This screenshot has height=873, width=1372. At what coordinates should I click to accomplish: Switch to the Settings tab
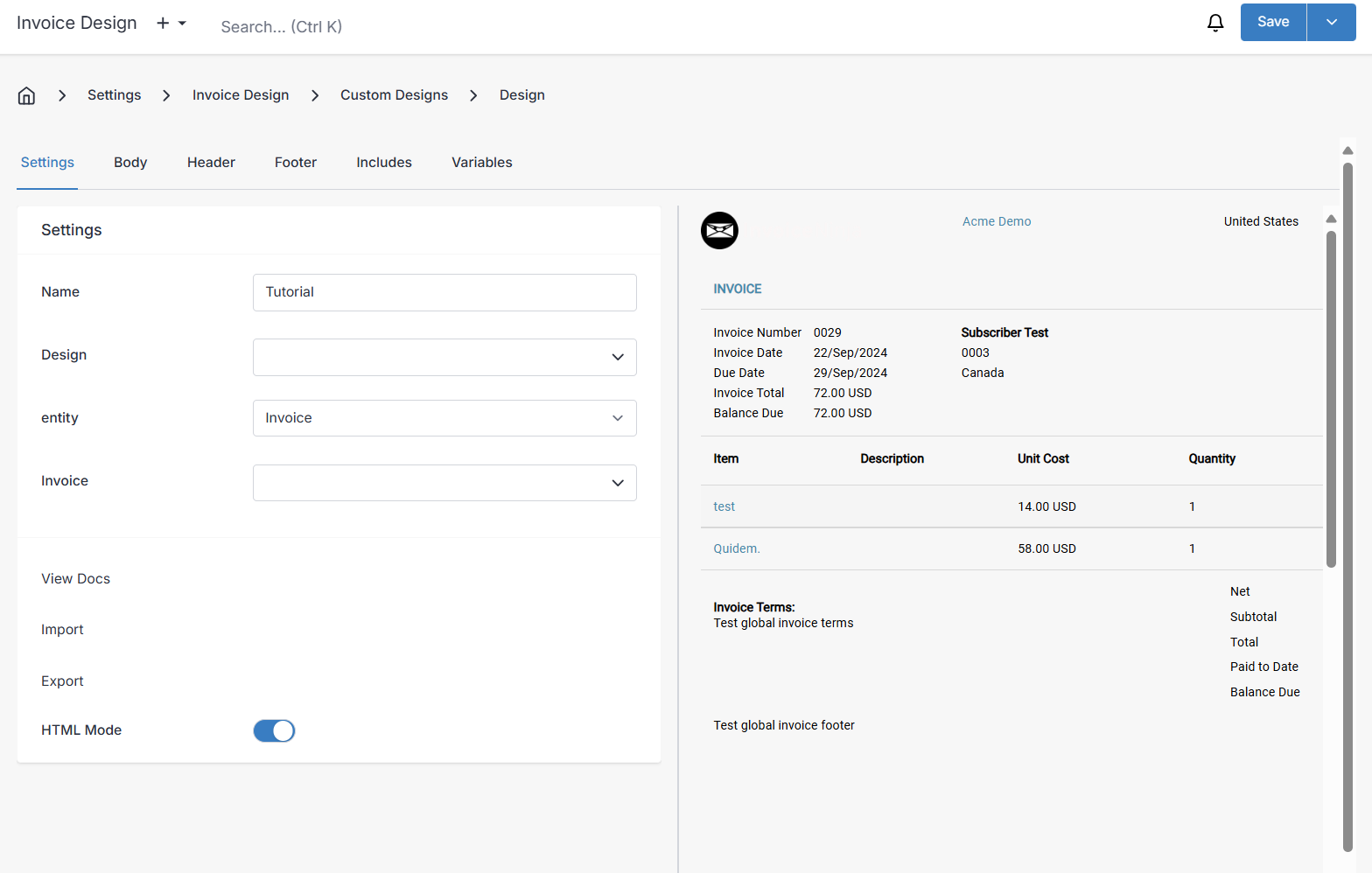point(47,163)
